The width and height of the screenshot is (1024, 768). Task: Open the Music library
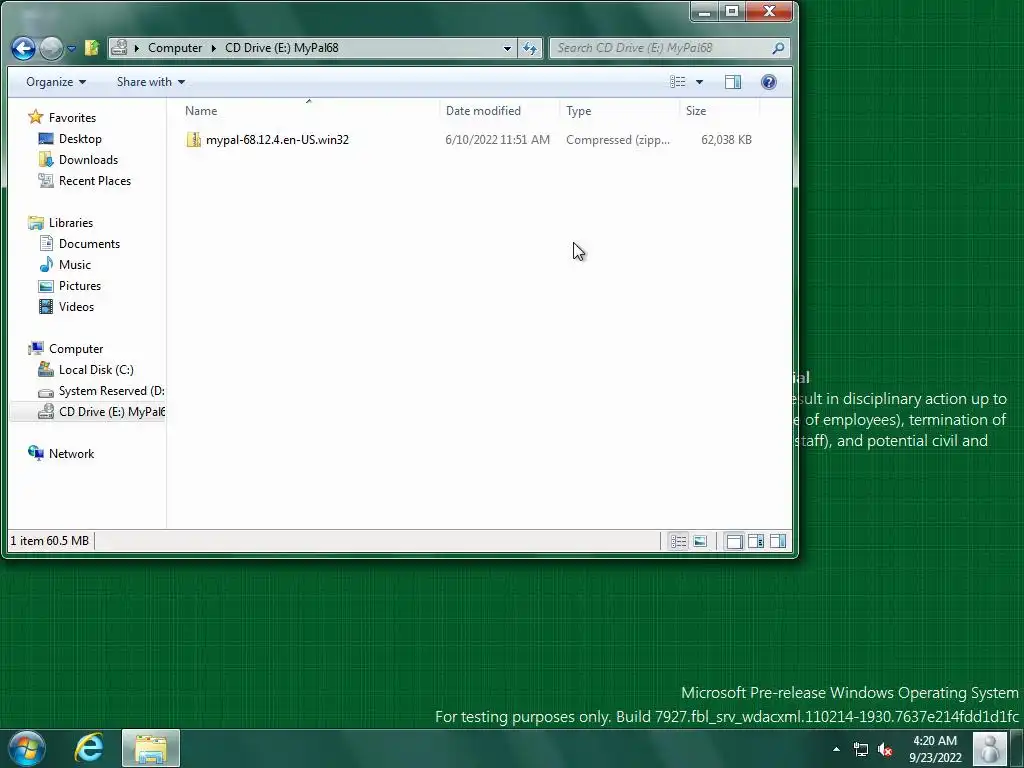pos(74,264)
